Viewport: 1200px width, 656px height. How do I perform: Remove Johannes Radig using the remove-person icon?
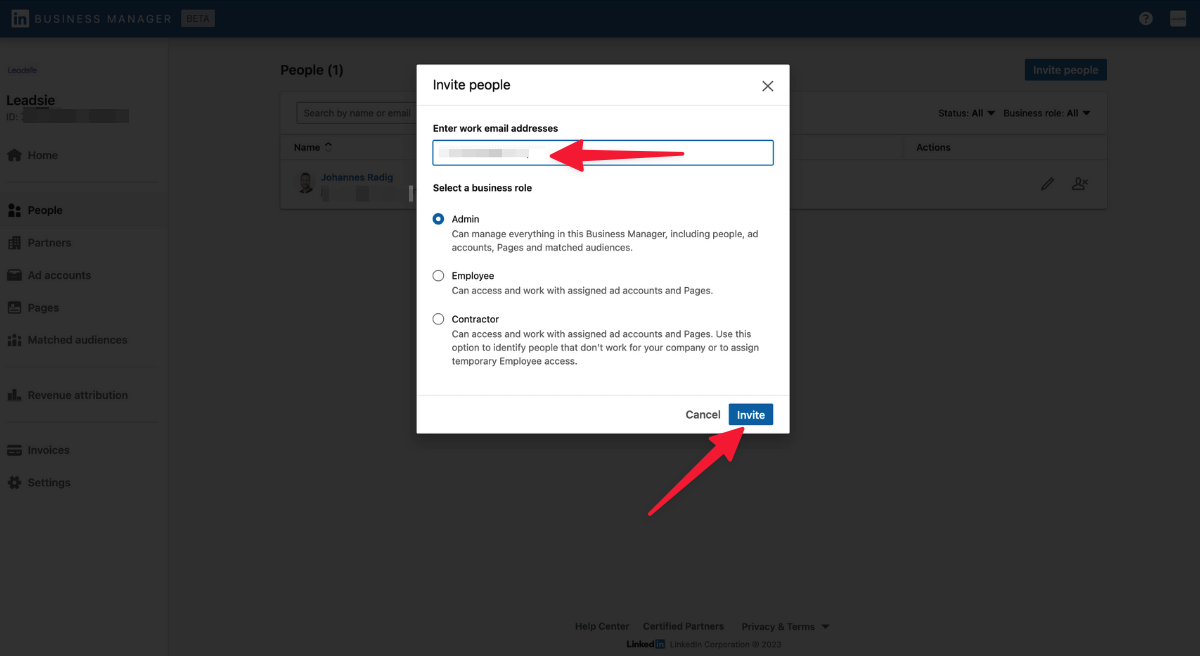click(1080, 184)
